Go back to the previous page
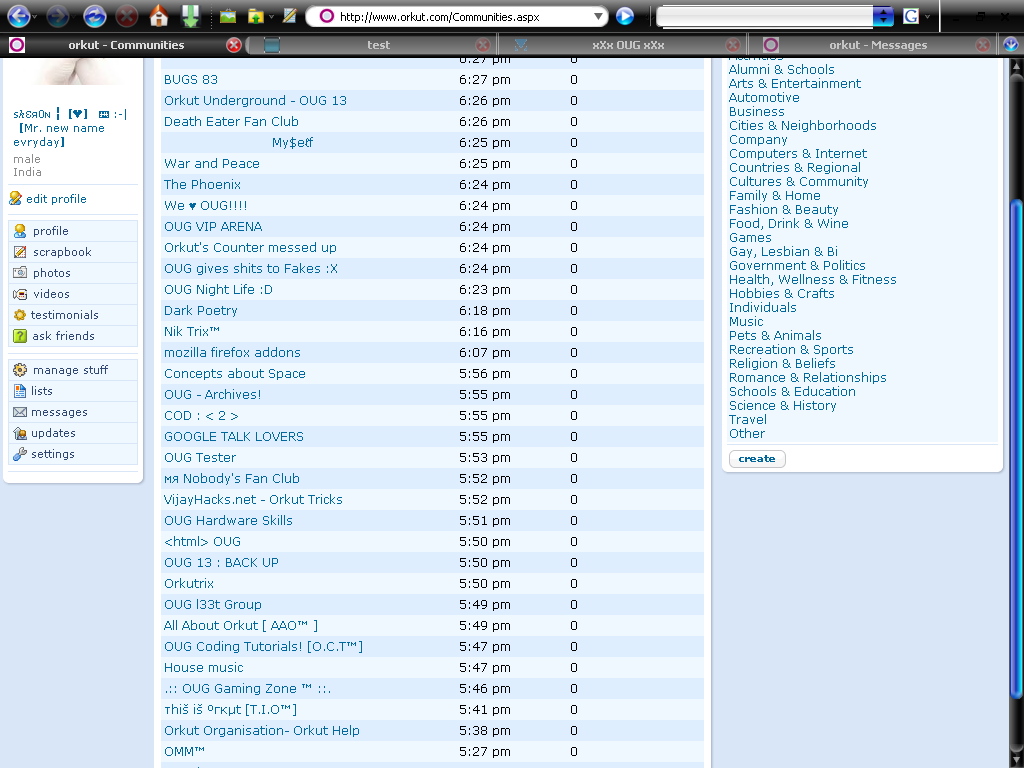The image size is (1024, 768). pyautogui.click(x=18, y=16)
